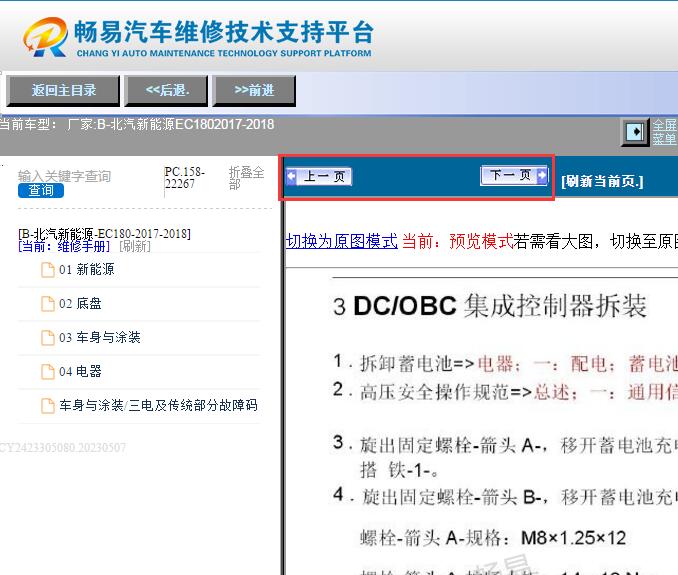
Task: Click the [B-北汽新能源-EC180-2017-2018] heading
Action: [x=104, y=234]
